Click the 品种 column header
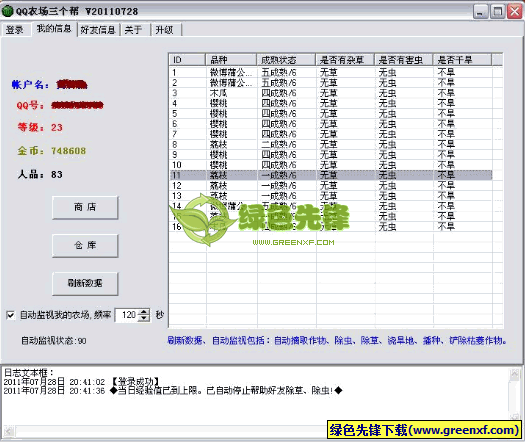 point(231,60)
